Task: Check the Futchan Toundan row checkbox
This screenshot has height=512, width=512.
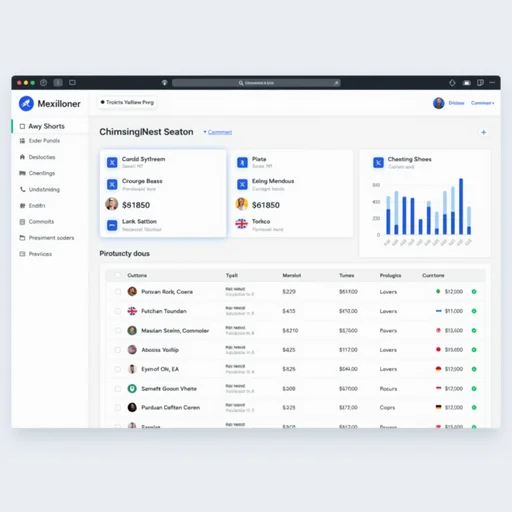Action: tap(118, 311)
